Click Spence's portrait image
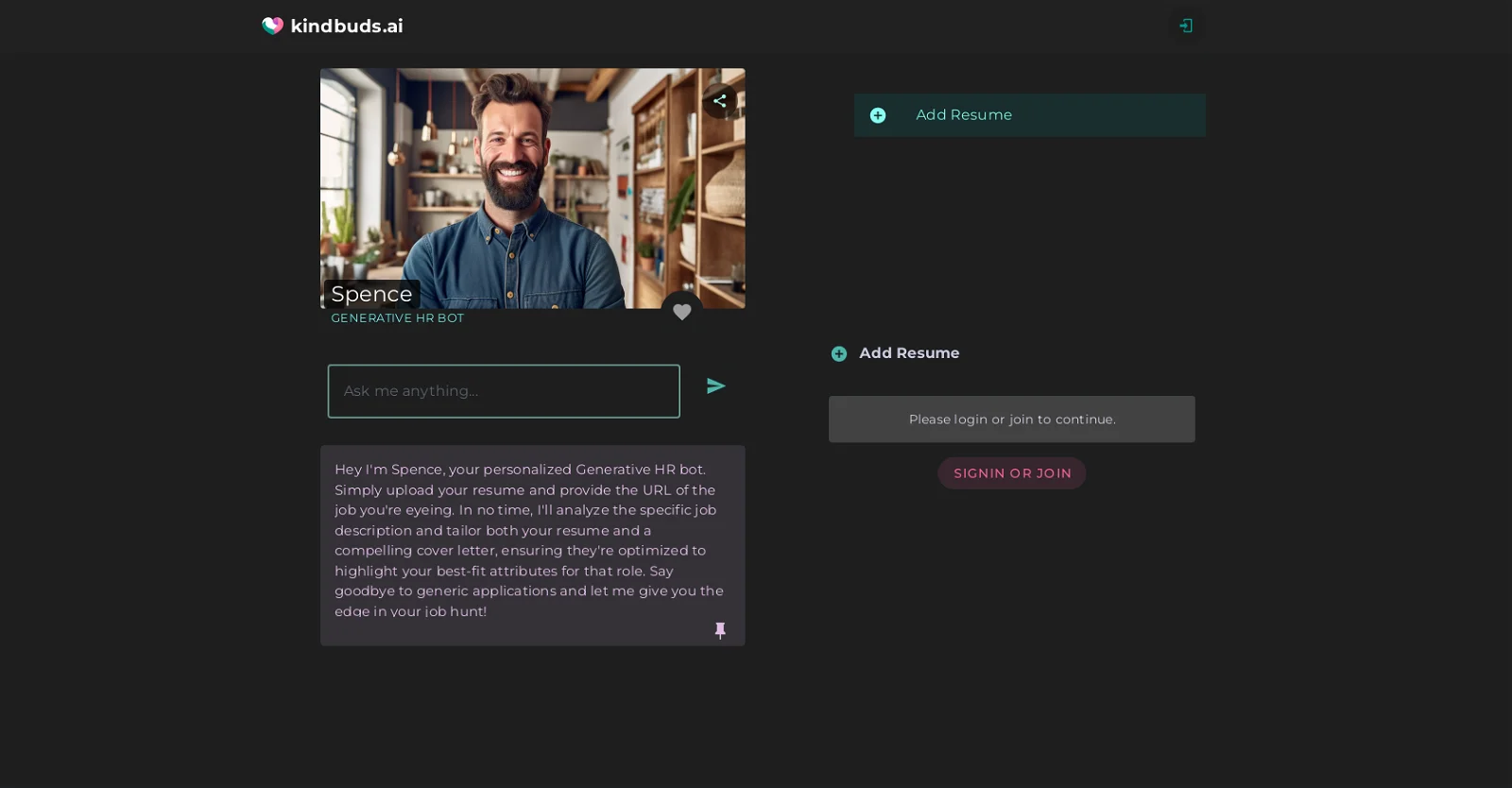The height and width of the screenshot is (788, 1512). [x=533, y=188]
